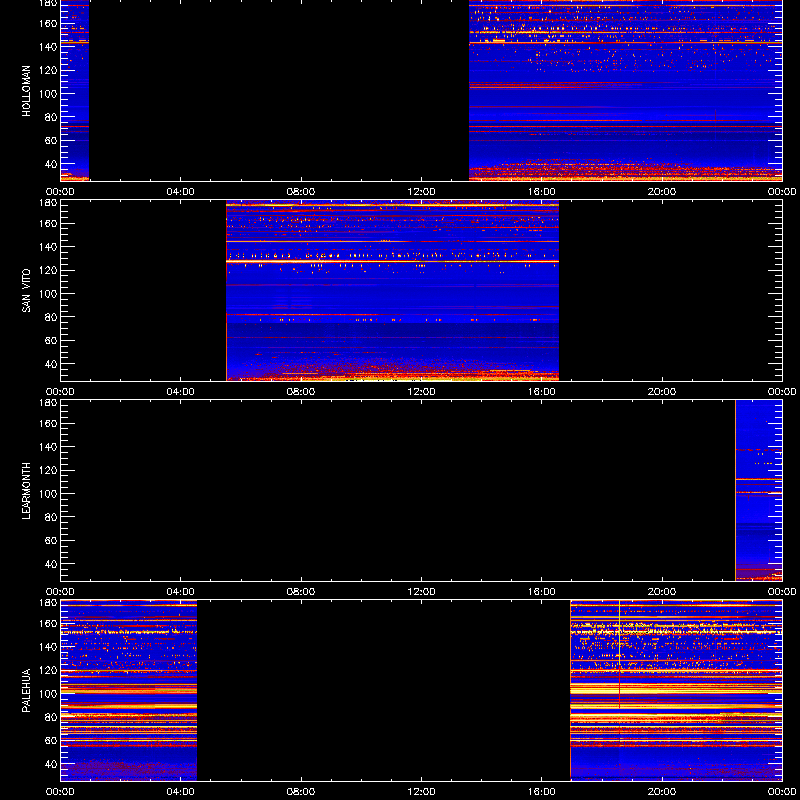Select the 12:00 time label below Holloman panel
This screenshot has height=800, width=800.
click(x=421, y=192)
